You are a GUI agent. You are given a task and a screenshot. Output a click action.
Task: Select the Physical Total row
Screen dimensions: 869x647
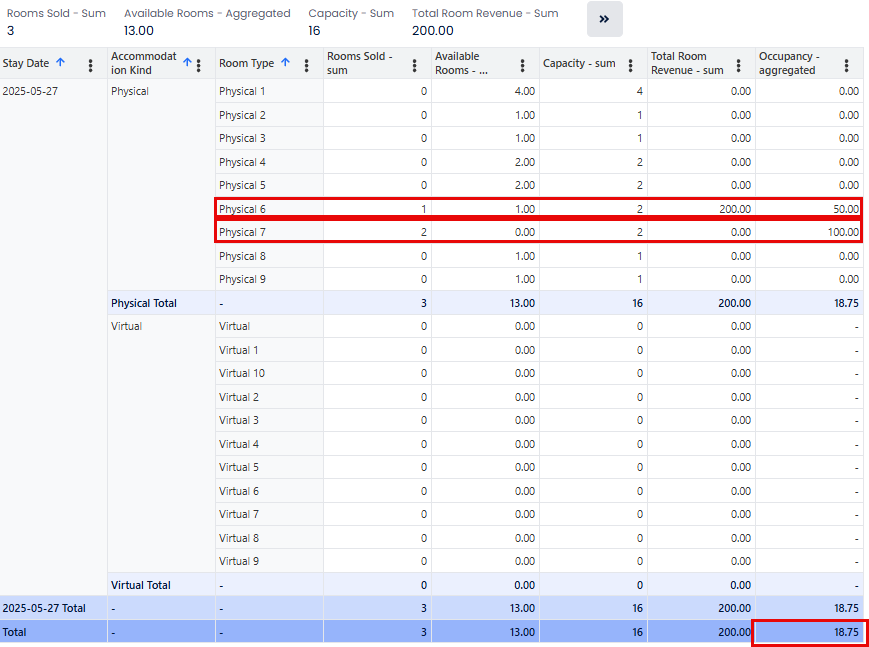[x=144, y=303]
